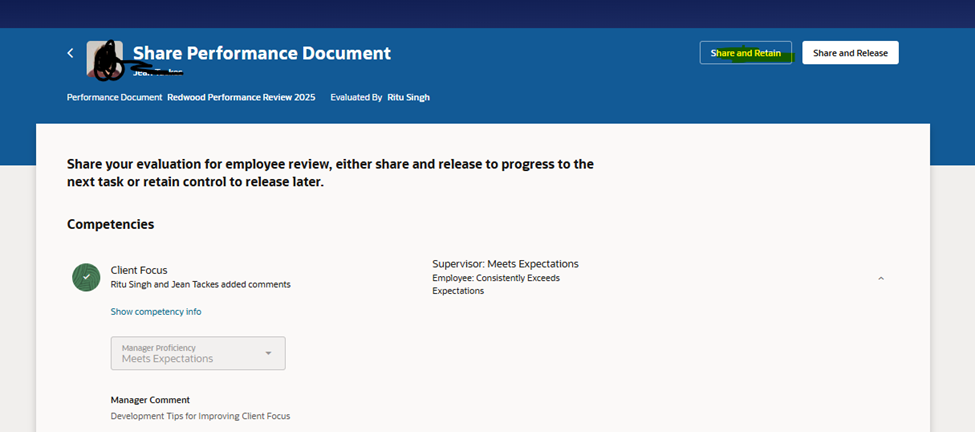The height and width of the screenshot is (432, 975).
Task: Go back using the left chevron arrow
Action: pyautogui.click(x=70, y=53)
